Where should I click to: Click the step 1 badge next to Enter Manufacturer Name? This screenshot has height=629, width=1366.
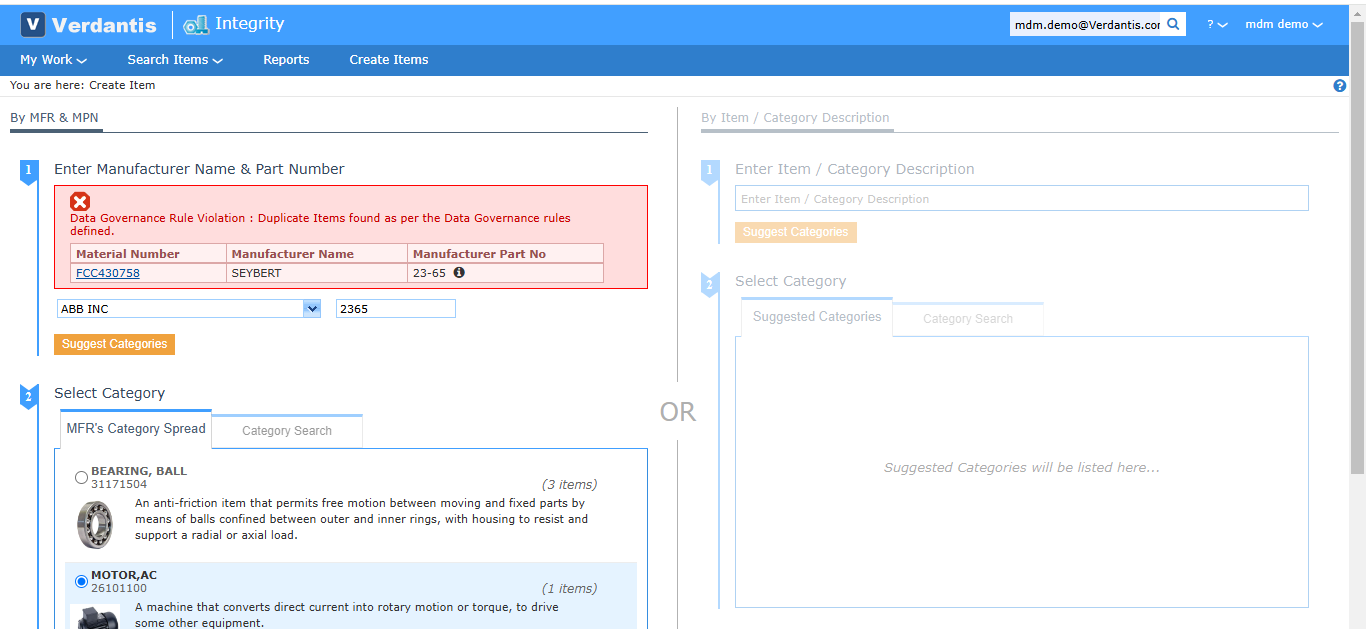28,171
